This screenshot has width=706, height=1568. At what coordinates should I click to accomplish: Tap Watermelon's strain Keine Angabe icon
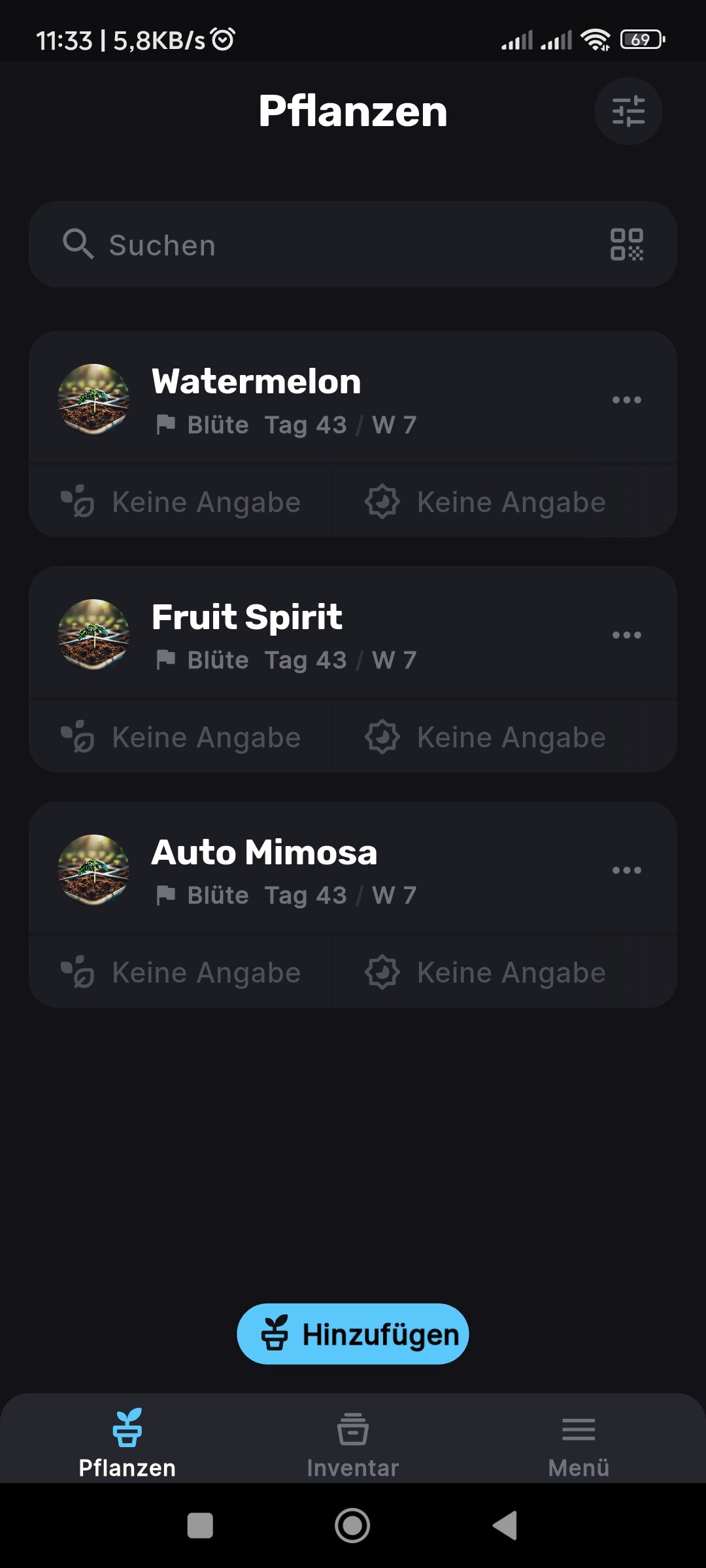(x=78, y=502)
